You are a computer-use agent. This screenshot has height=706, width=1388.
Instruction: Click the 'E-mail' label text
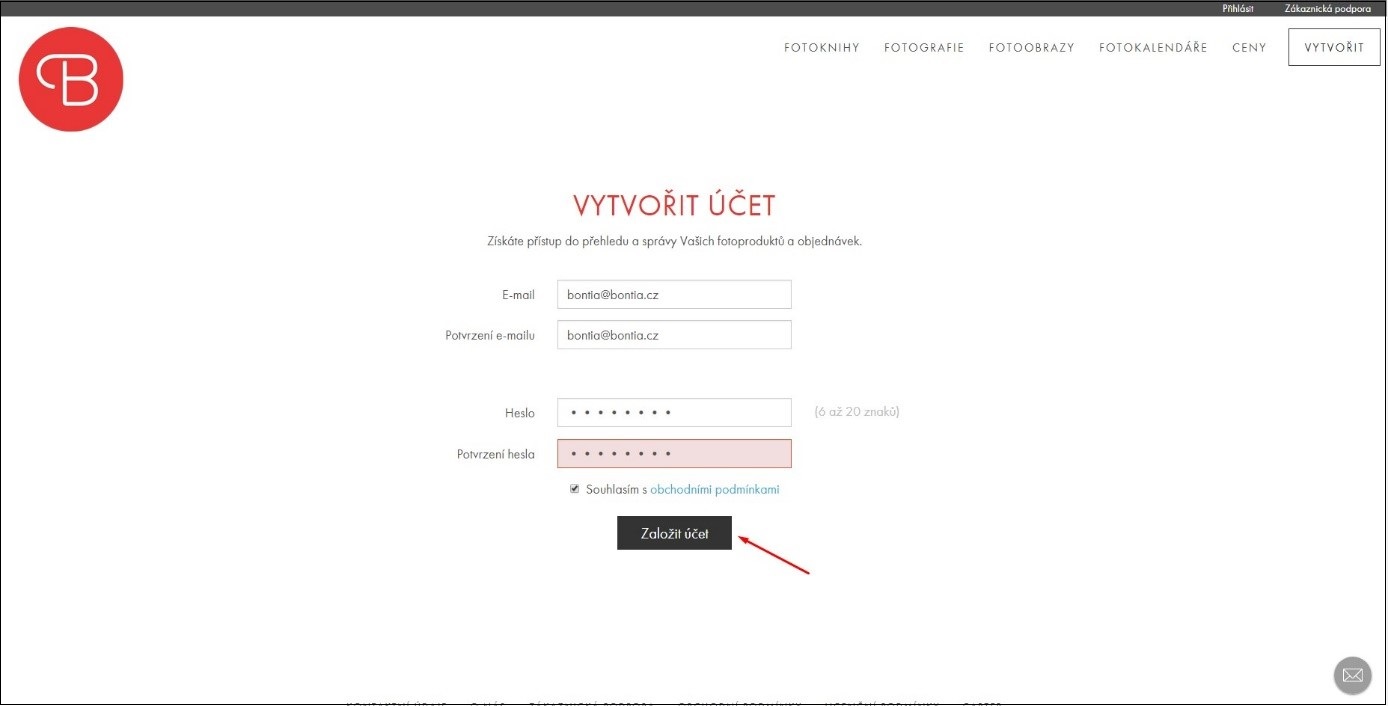coord(518,295)
